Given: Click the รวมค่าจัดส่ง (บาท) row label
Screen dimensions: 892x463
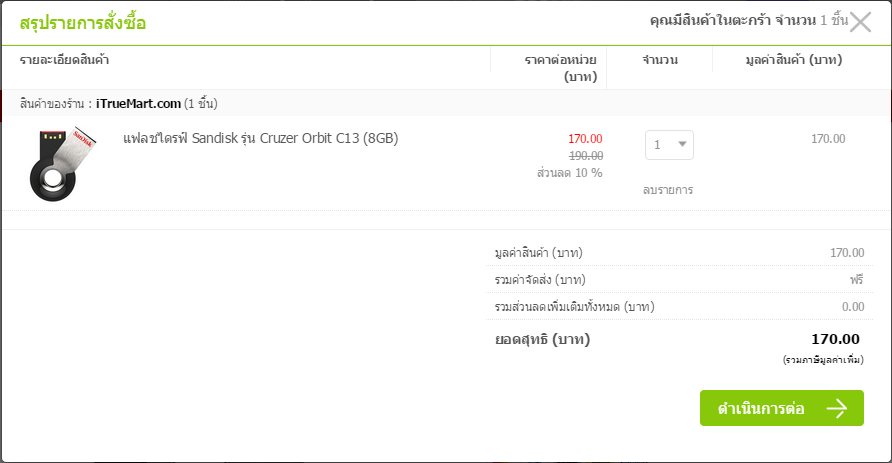Looking at the screenshot, I should pos(540,280).
